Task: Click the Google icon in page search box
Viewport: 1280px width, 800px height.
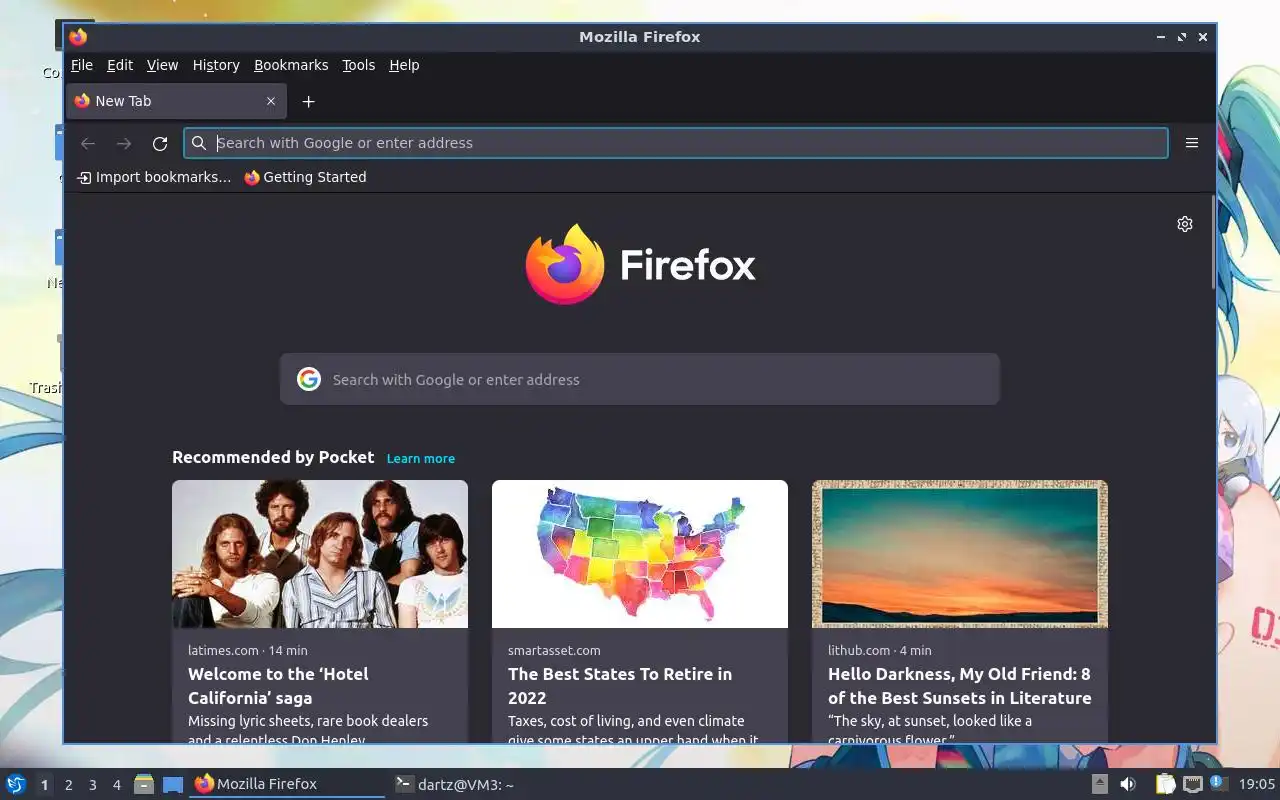Action: point(309,379)
